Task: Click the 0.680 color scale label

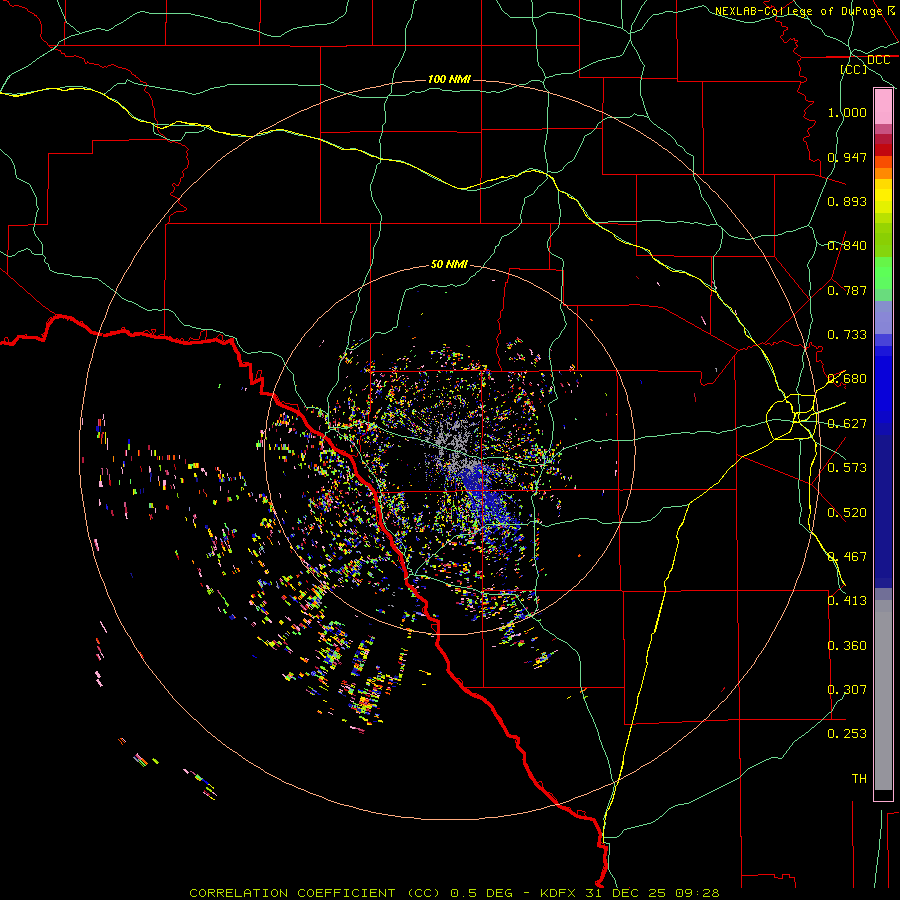Action: tap(847, 379)
